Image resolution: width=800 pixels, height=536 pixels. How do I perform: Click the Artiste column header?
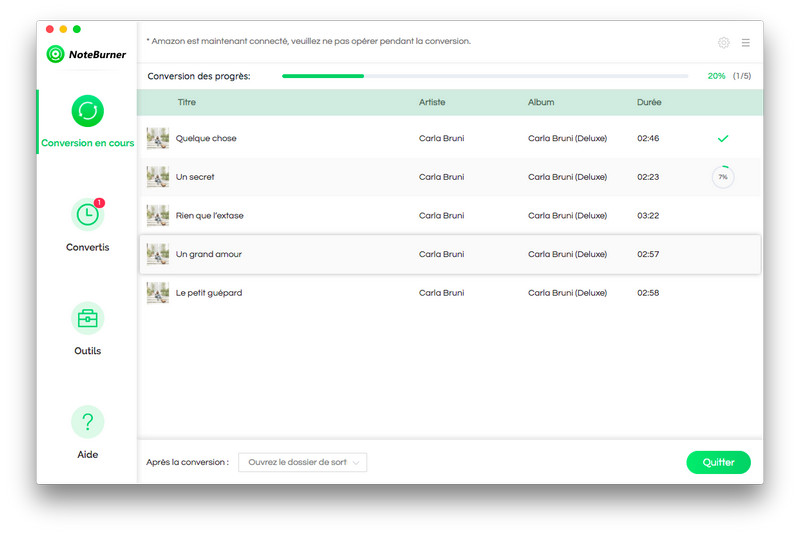[432, 102]
